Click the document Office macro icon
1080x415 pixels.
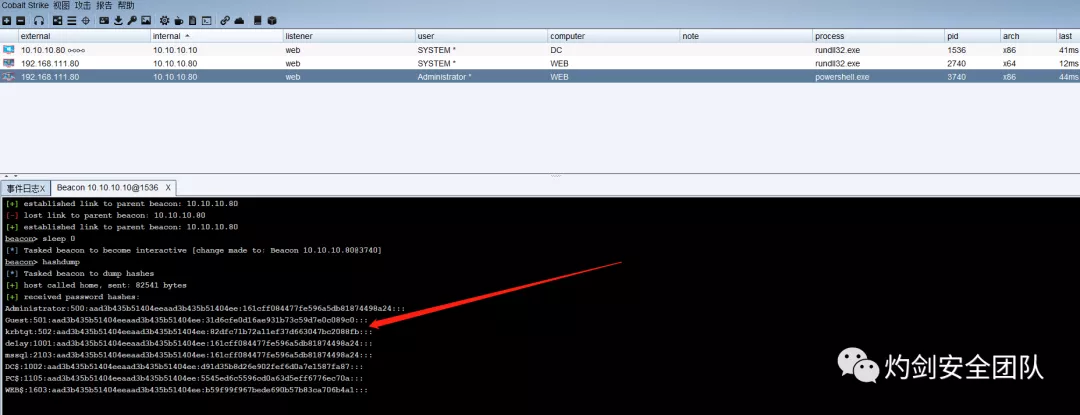192,21
